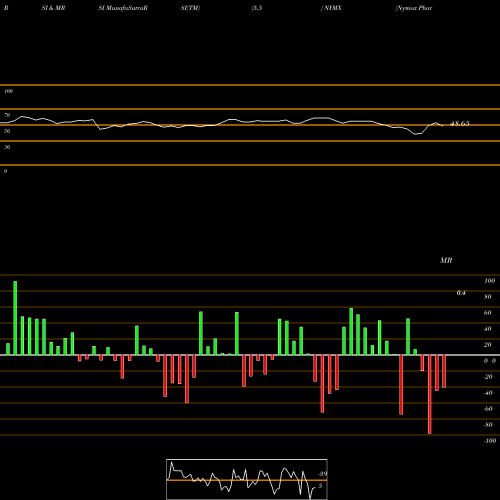Viewport: 500px width, 500px height.
Task: Click the 'MR' panel title
Action: pyautogui.click(x=446, y=260)
